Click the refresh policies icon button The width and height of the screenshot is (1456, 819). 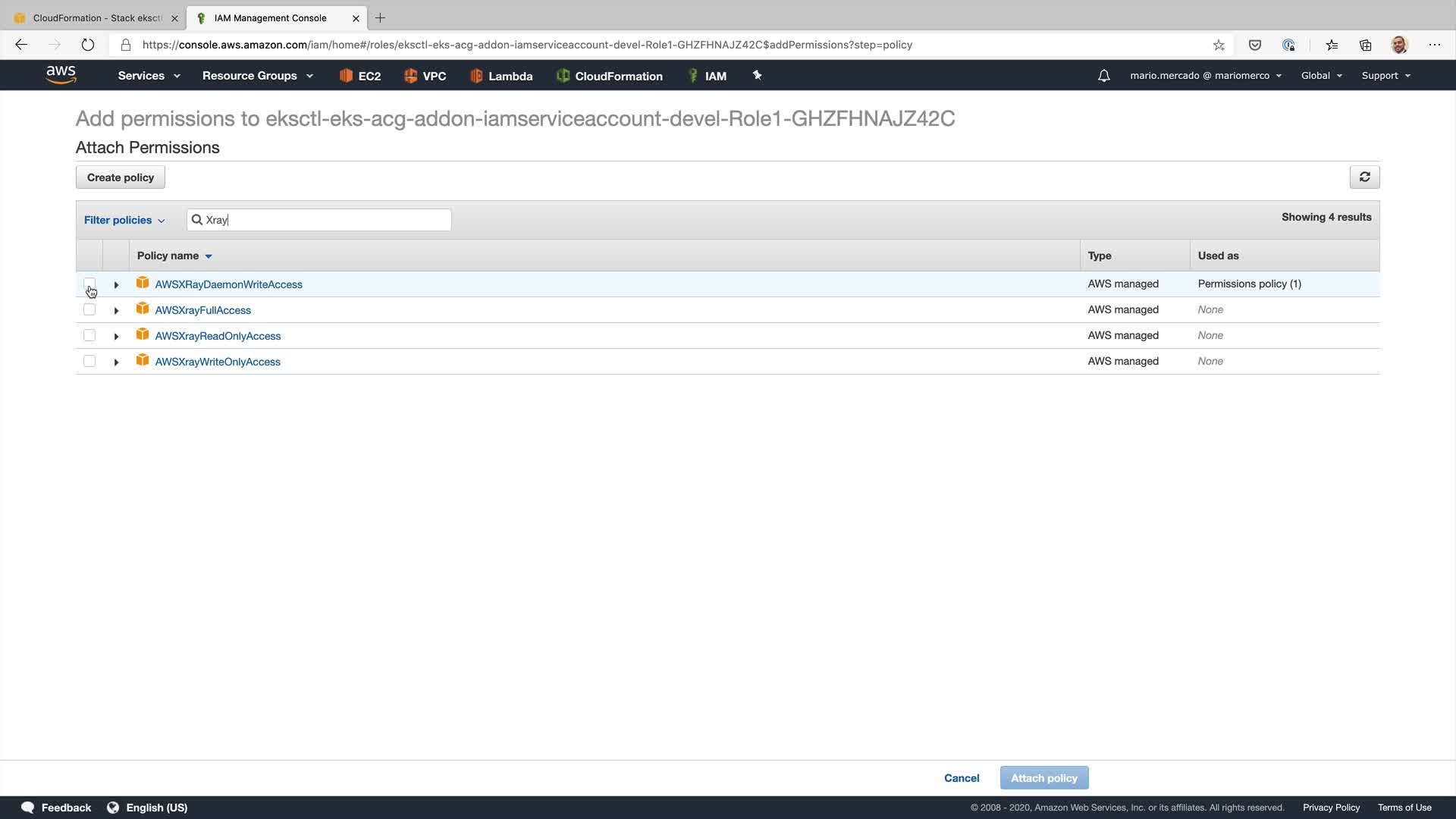coord(1364,177)
